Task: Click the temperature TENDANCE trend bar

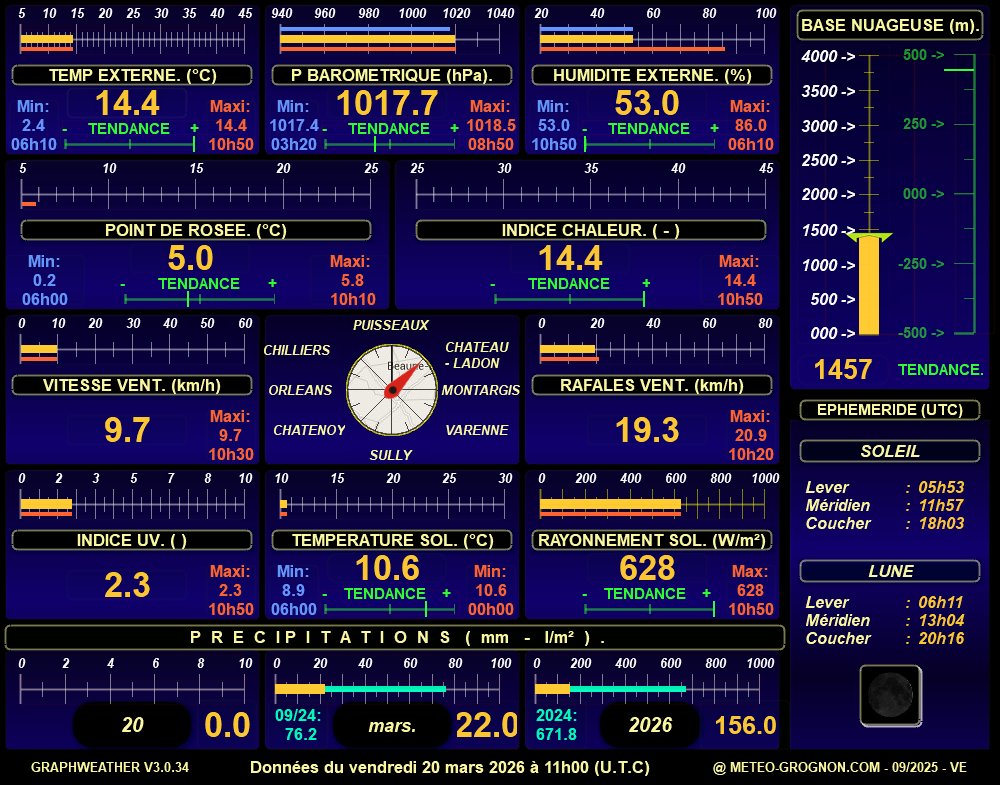Action: 130,145
